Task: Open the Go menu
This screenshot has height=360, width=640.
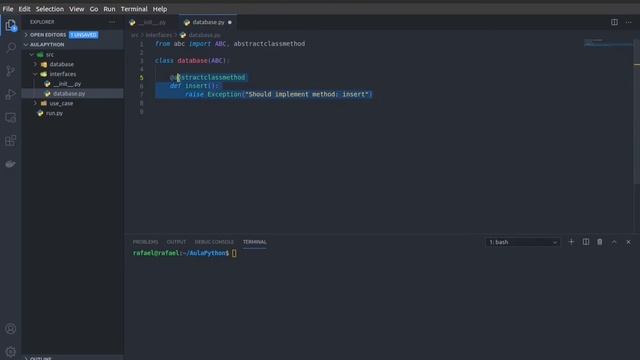Action: coord(94,9)
